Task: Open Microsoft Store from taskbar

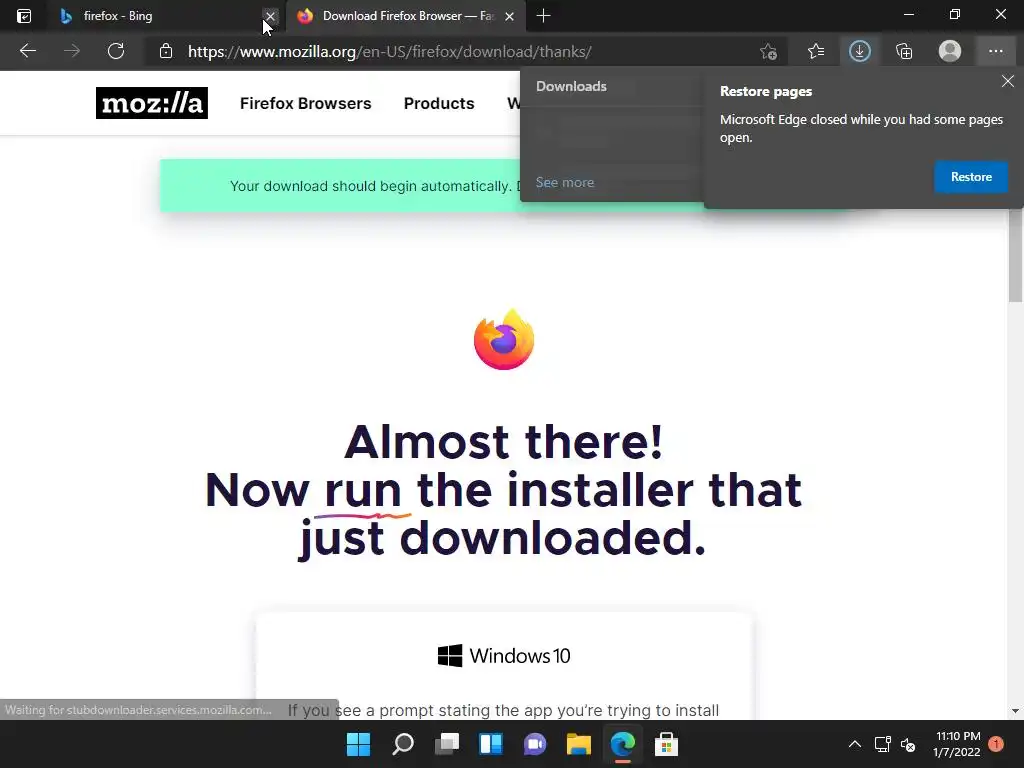Action: click(x=666, y=744)
